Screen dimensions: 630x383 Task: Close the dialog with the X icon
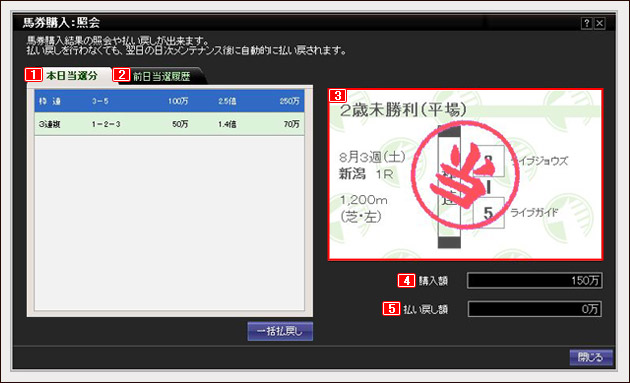pyautogui.click(x=599, y=23)
